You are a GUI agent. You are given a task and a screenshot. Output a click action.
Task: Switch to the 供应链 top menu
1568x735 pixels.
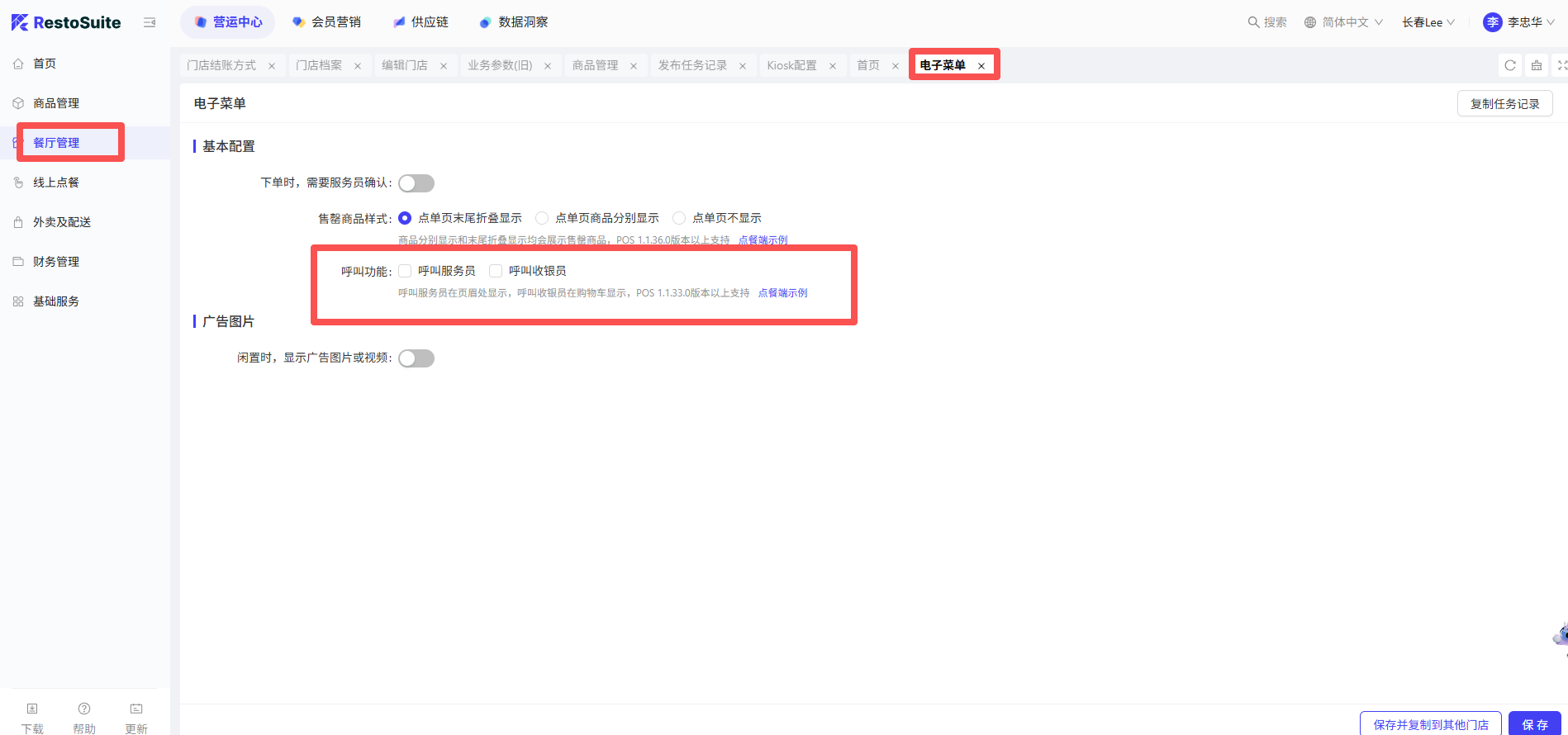coord(421,22)
